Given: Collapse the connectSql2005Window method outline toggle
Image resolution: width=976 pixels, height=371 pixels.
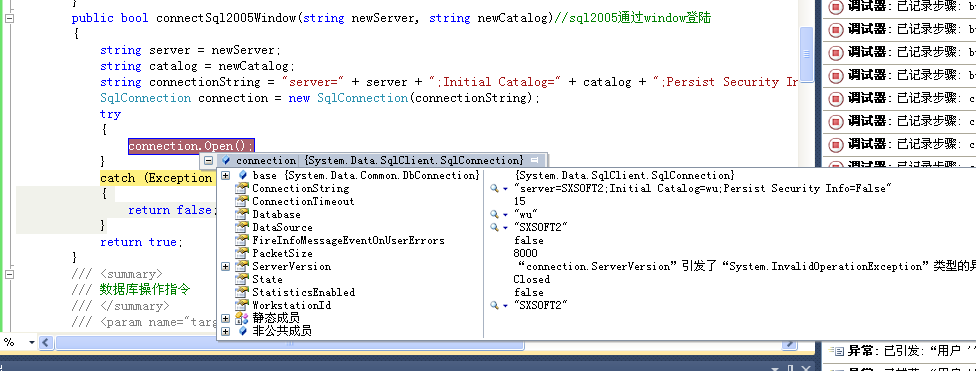Looking at the screenshot, I should pyautogui.click(x=9, y=18).
